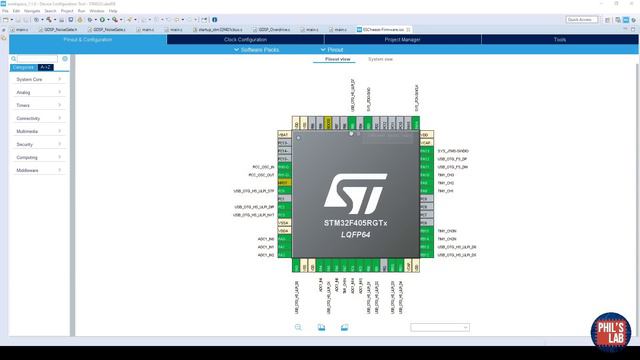The height and width of the screenshot is (360, 640).
Task: Click the pin labeled USB_OTG_FS_DP
Action: [x=427, y=159]
